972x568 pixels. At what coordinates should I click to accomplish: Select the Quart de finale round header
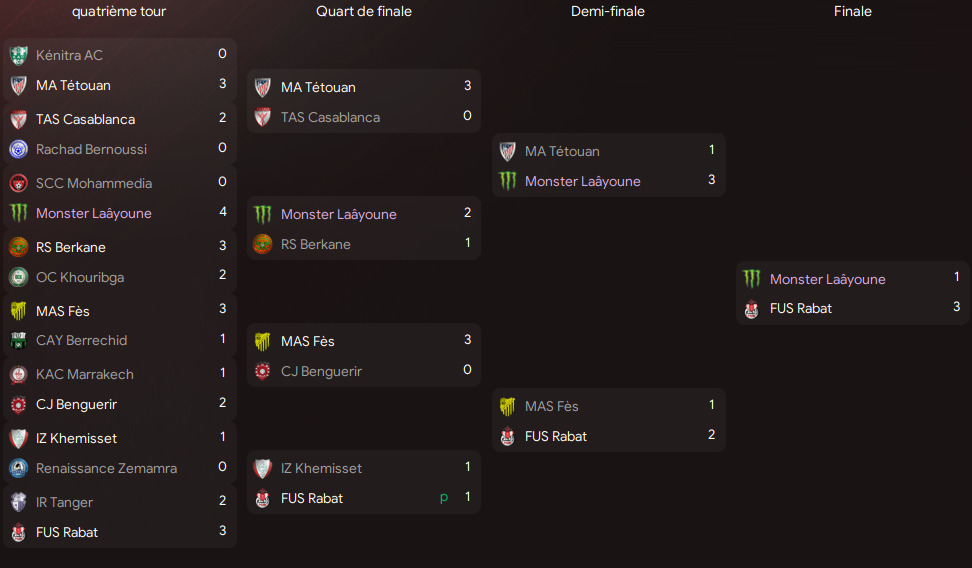point(364,12)
